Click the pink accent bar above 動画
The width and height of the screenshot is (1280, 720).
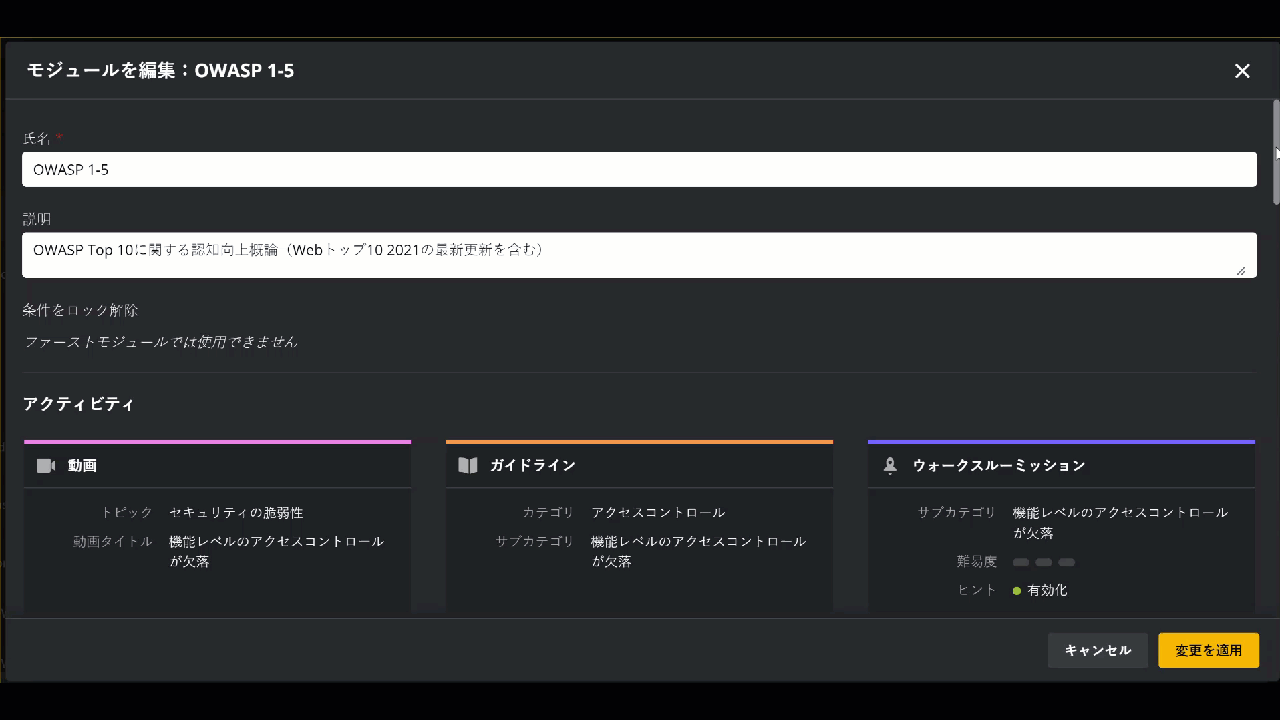point(217,441)
